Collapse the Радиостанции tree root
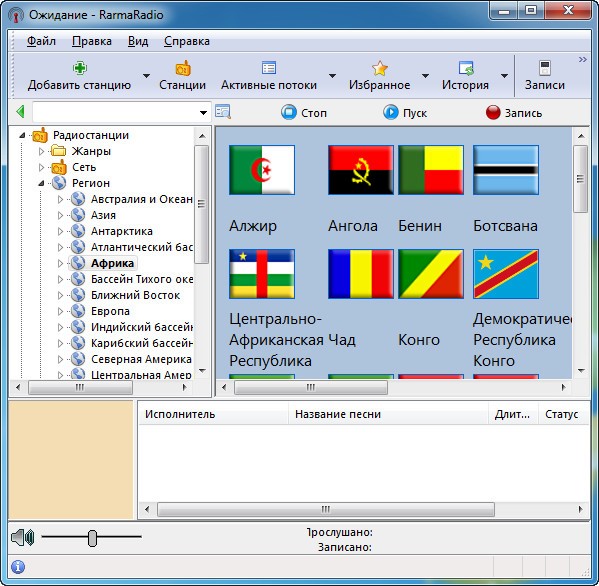Screen dimensions: 599x586 click(x=22, y=135)
